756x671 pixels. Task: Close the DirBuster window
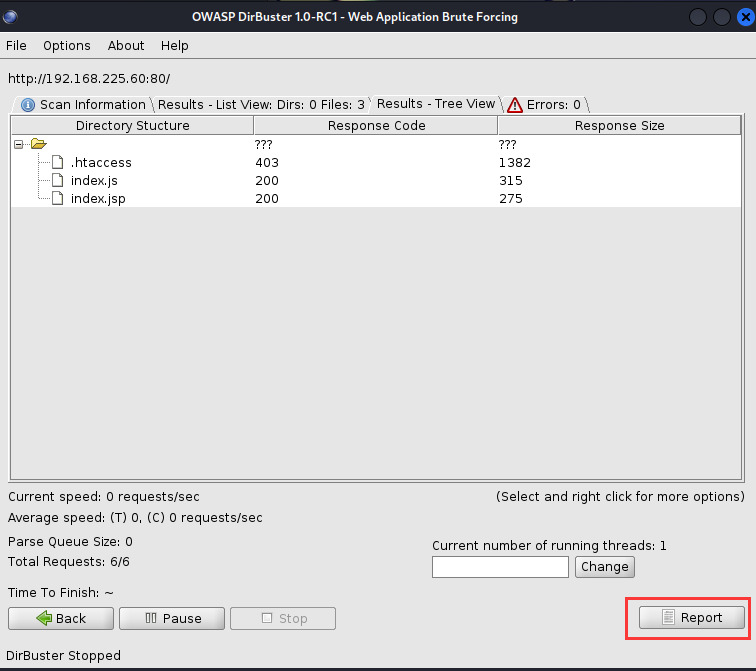745,17
